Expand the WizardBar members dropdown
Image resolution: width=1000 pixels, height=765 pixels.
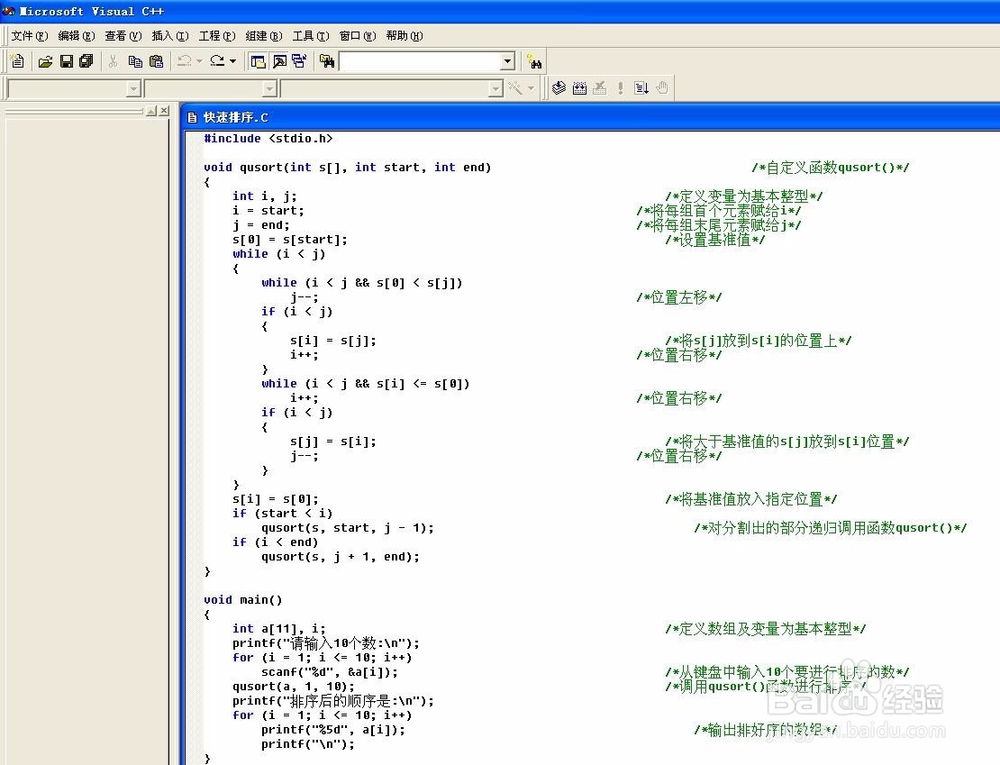pos(496,89)
